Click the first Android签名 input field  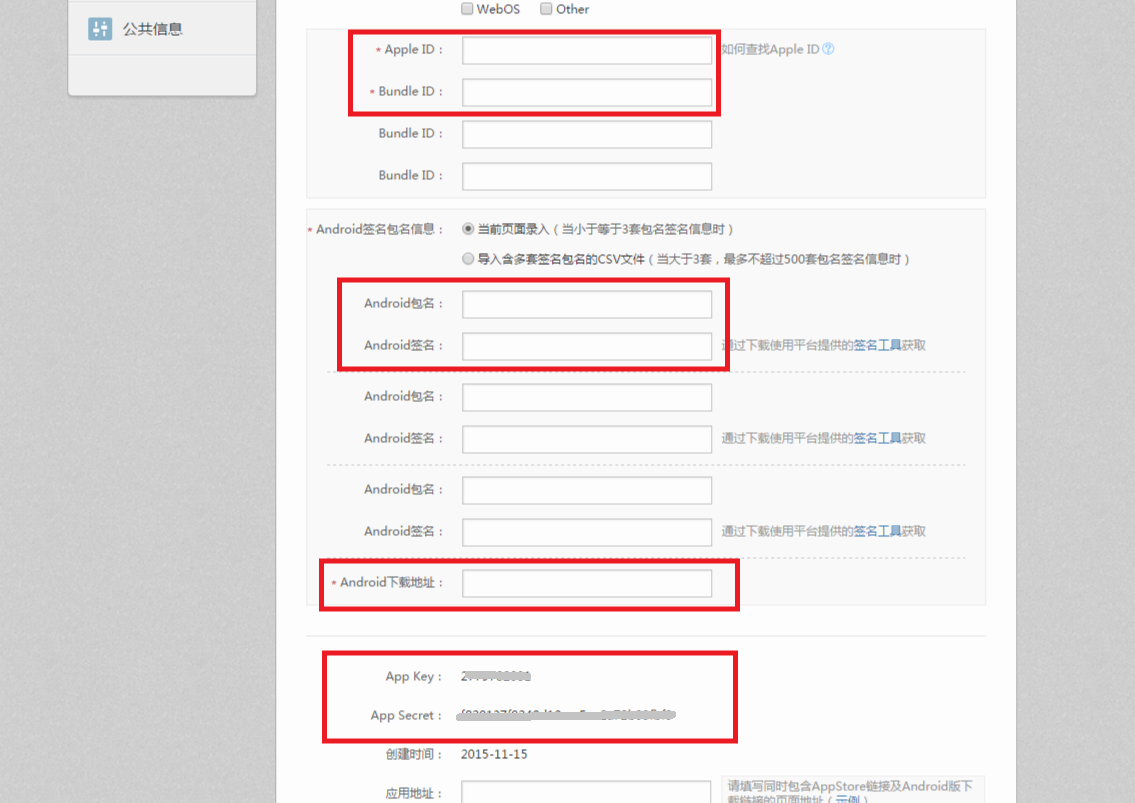587,346
